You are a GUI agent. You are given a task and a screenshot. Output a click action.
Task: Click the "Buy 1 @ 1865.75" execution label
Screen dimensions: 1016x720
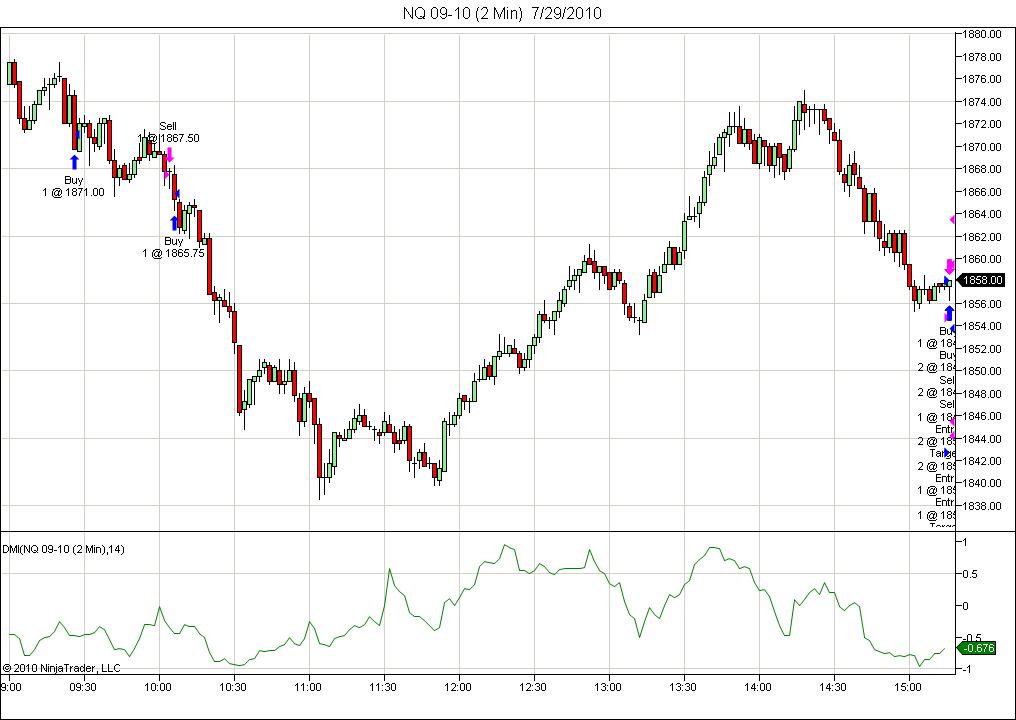173,247
